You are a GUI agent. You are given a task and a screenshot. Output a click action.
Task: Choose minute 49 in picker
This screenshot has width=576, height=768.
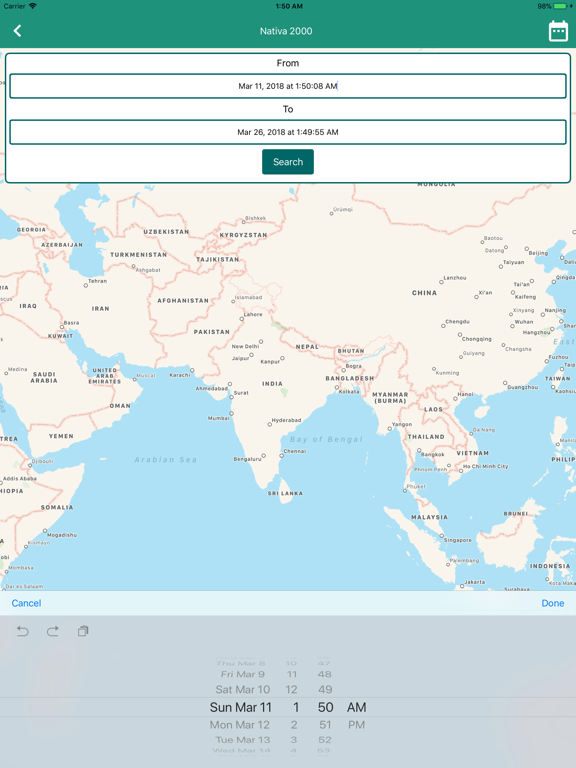(x=325, y=690)
